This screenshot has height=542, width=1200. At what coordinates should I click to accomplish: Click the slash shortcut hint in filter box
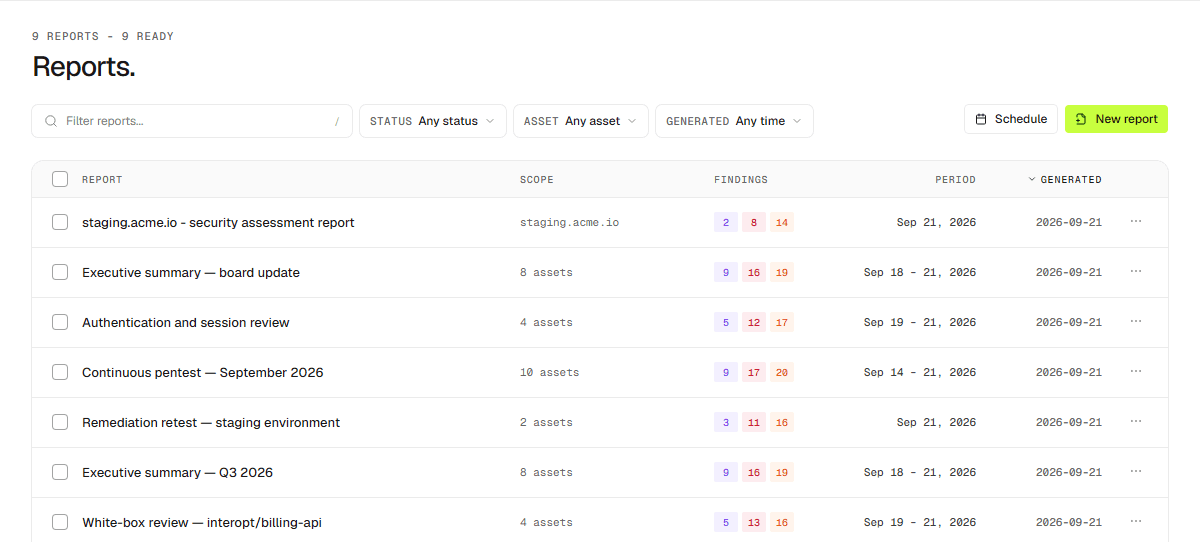pos(337,122)
